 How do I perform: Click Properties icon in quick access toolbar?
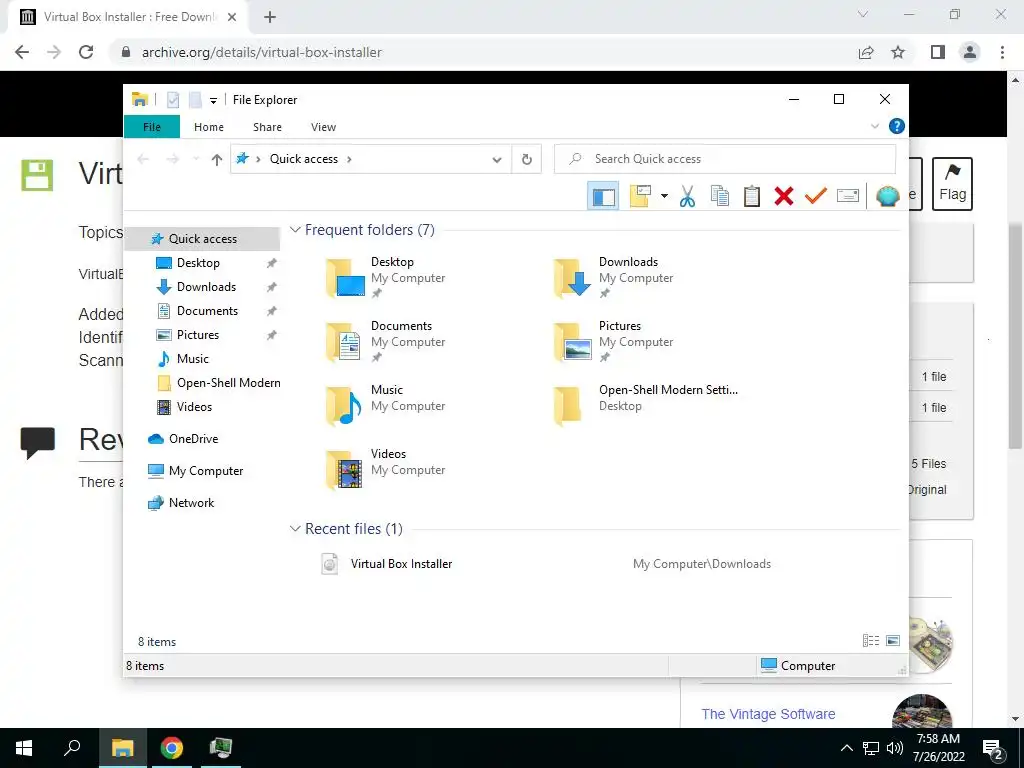(x=173, y=100)
